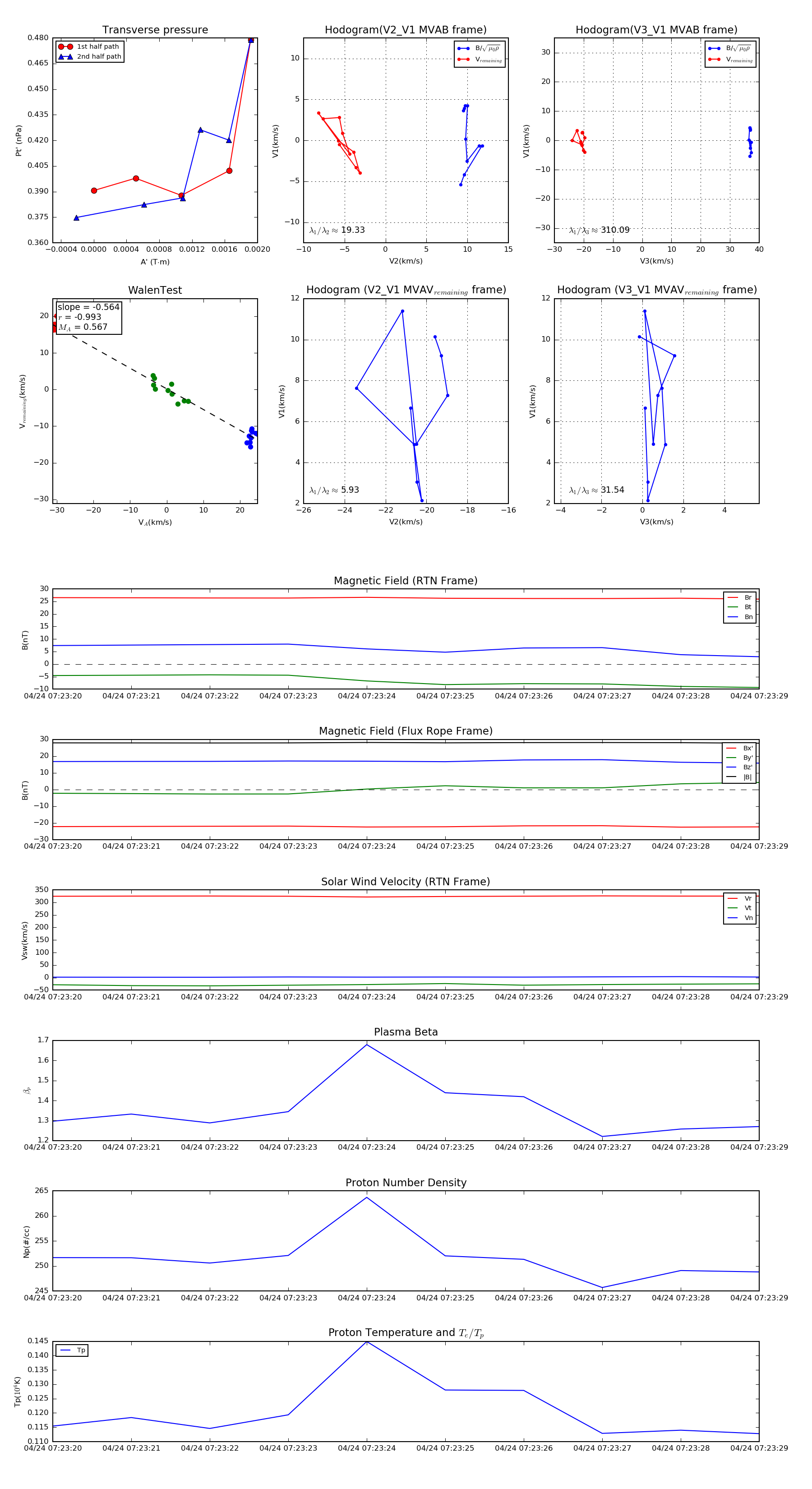Click '04/24 07:23:24' under the Plasma Beta panel
Image resolution: width=812 pixels, height=1489 pixels.
[366, 1147]
